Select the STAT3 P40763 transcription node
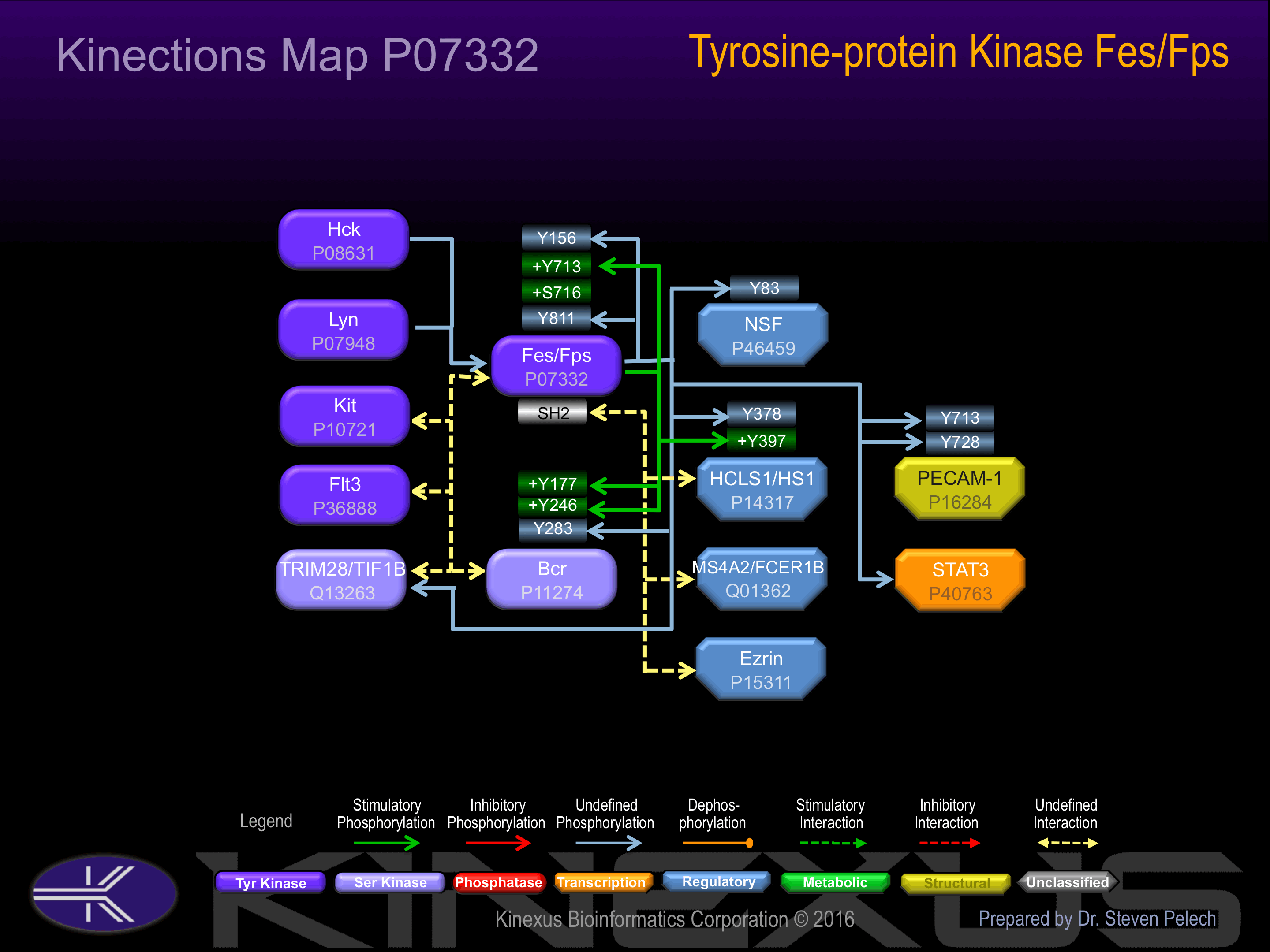The width and height of the screenshot is (1270, 952). click(x=960, y=581)
